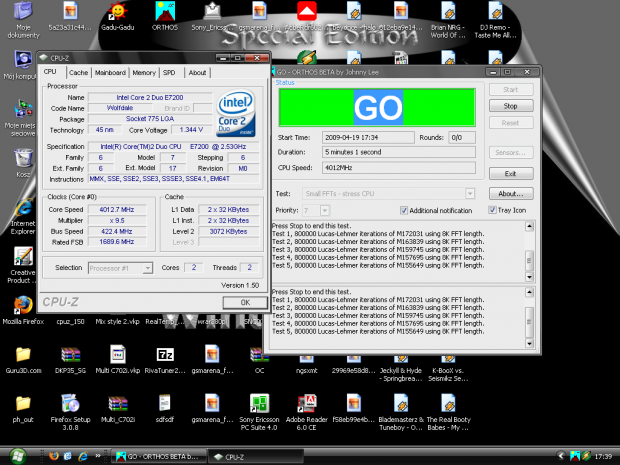The image size is (620, 465).
Task: Click the Intel Core 2 Duo logo
Action: coord(236,113)
